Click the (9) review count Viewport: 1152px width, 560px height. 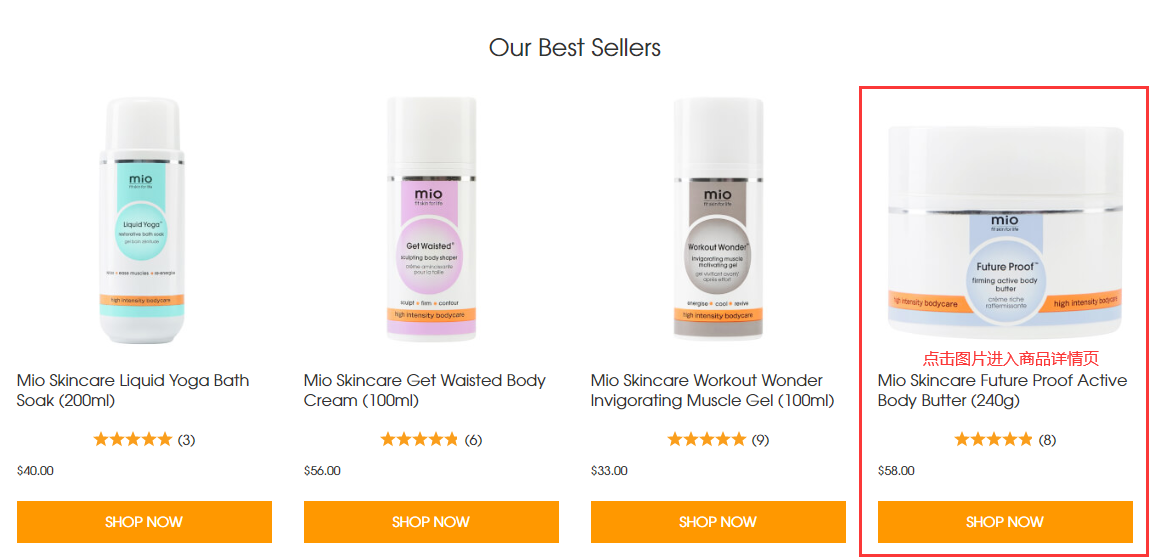coord(760,440)
